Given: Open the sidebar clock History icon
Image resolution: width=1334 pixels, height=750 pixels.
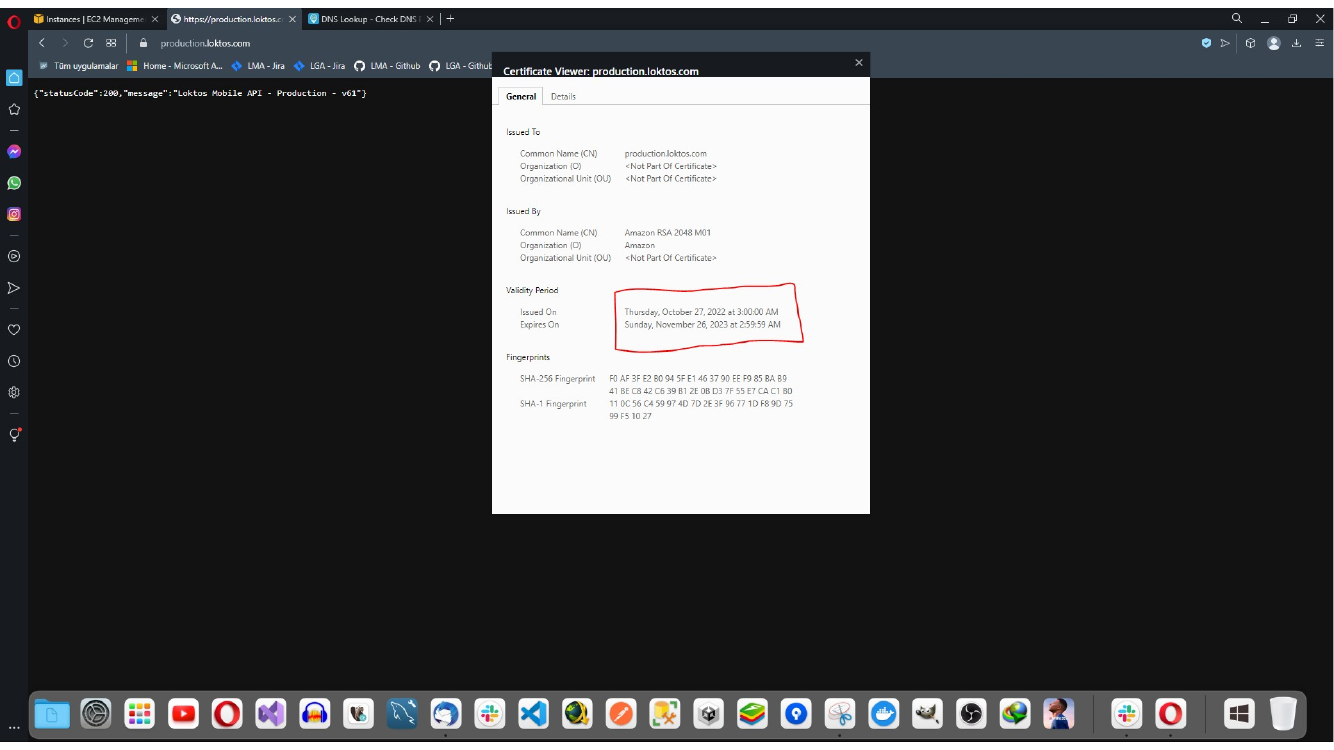Looking at the screenshot, I should 14,361.
